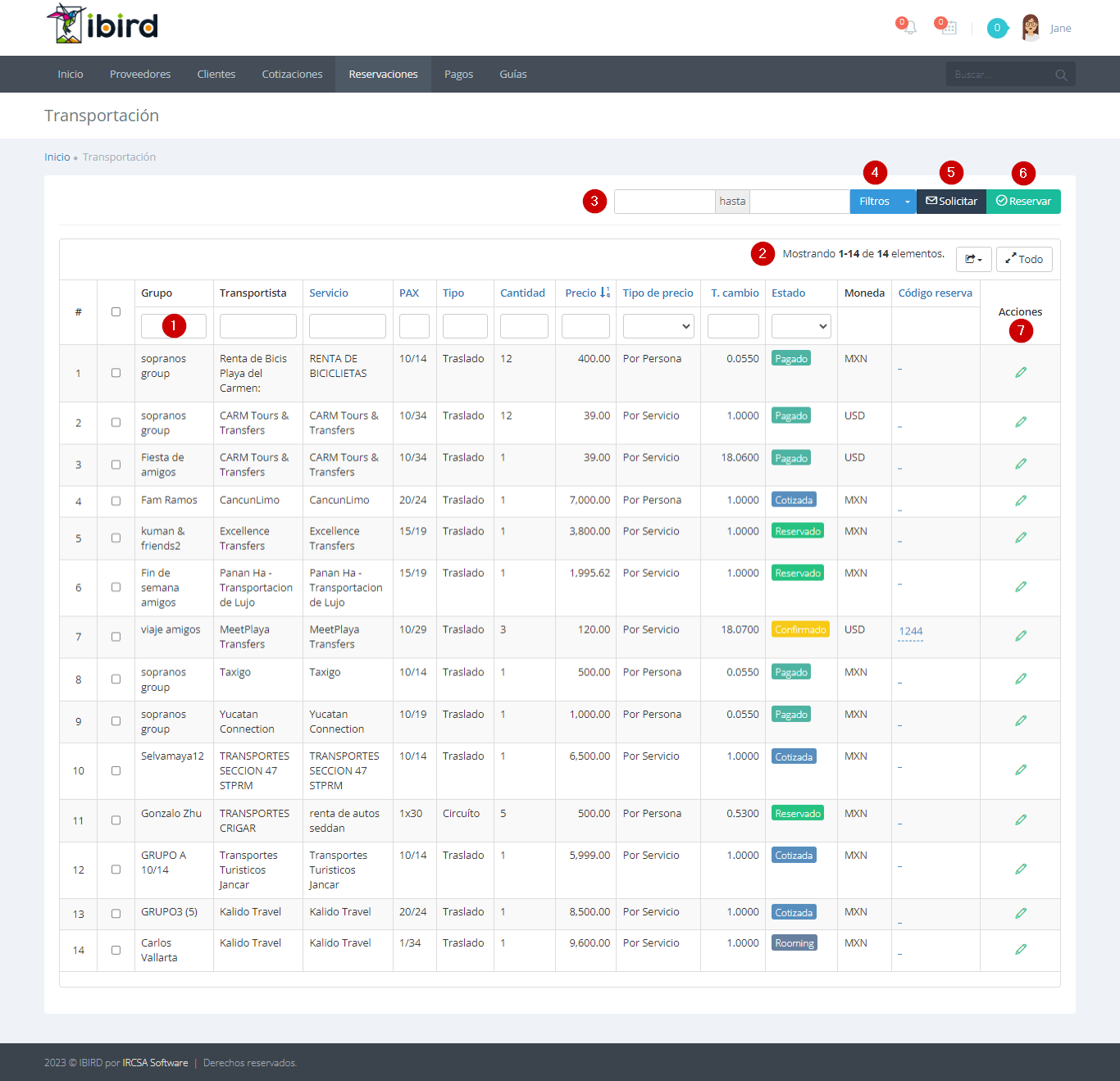Open the Estado filter dropdown
The height and width of the screenshot is (1081, 1120).
(x=801, y=326)
